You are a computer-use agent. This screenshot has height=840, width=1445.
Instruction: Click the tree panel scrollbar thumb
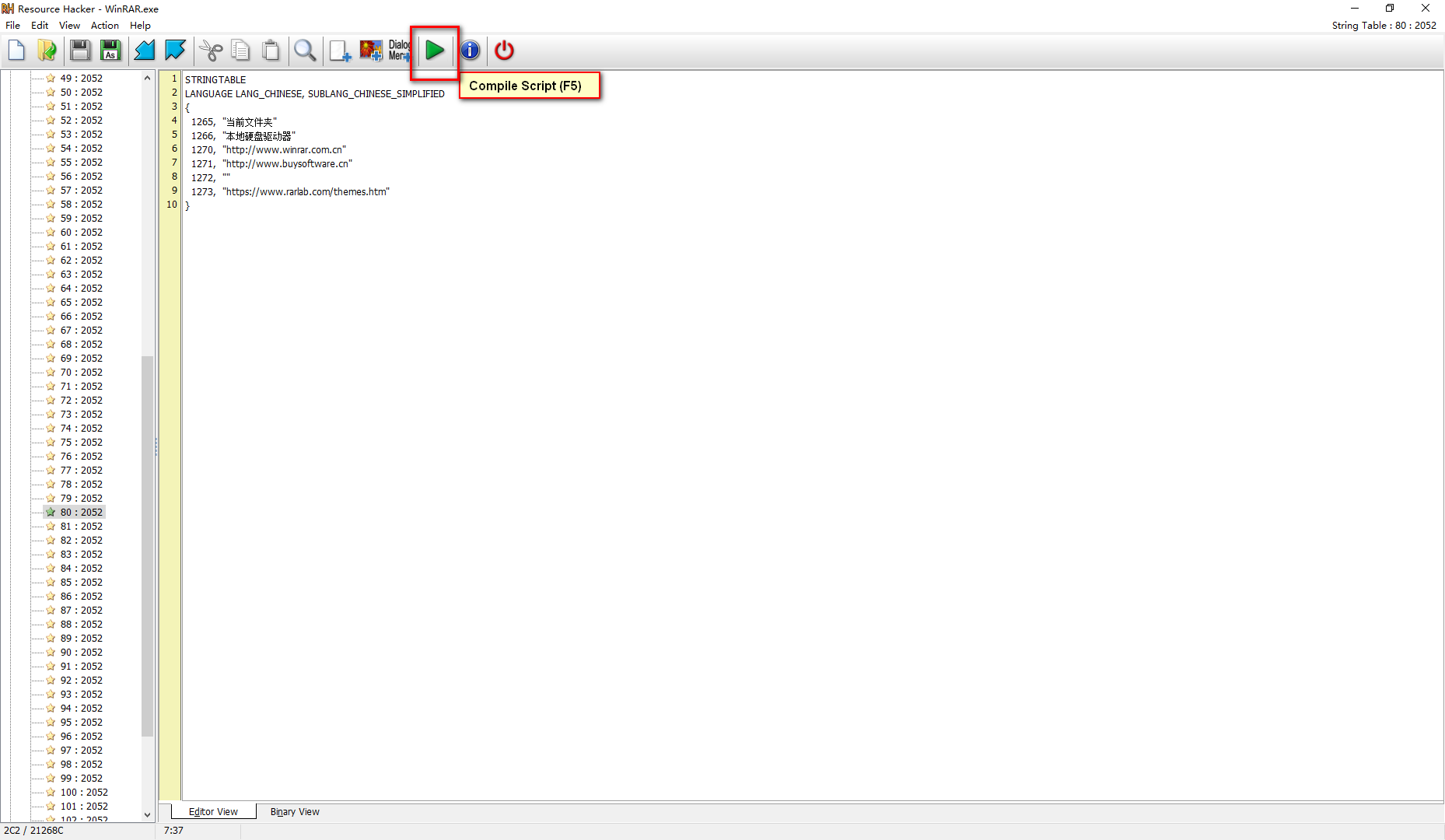coord(147,546)
